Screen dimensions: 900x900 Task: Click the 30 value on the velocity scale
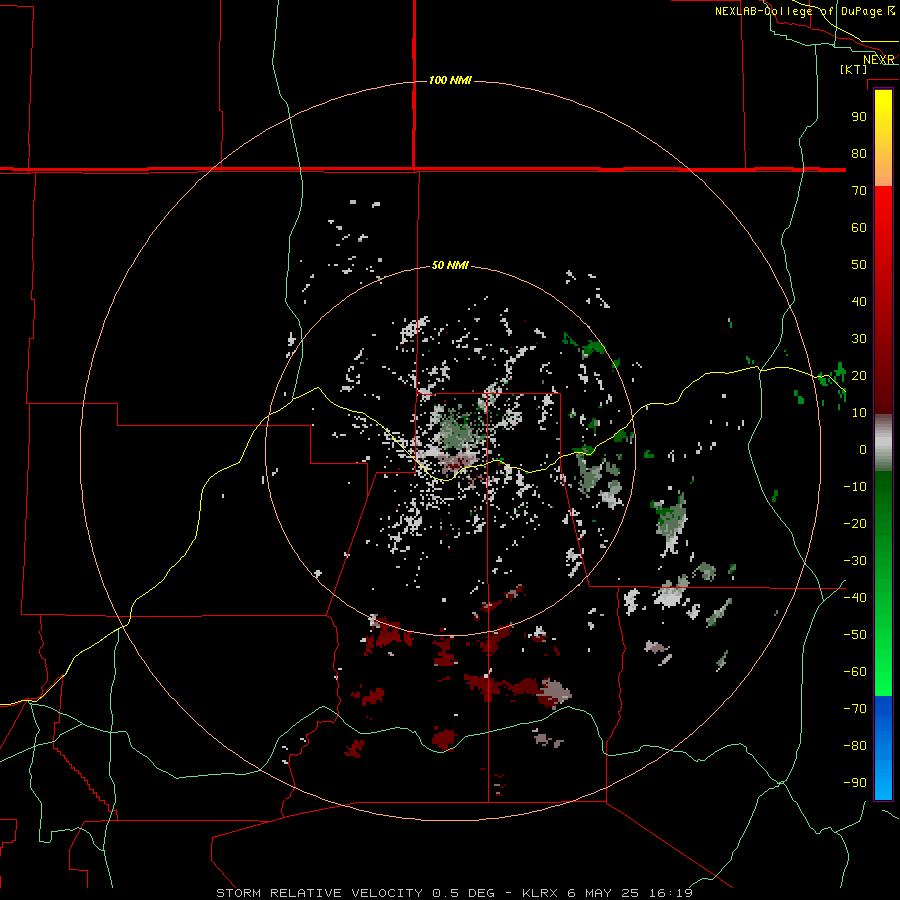point(859,339)
